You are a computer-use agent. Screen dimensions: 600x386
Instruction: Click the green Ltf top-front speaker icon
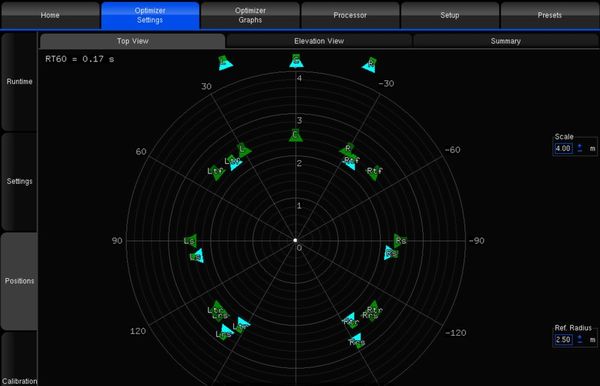click(217, 172)
